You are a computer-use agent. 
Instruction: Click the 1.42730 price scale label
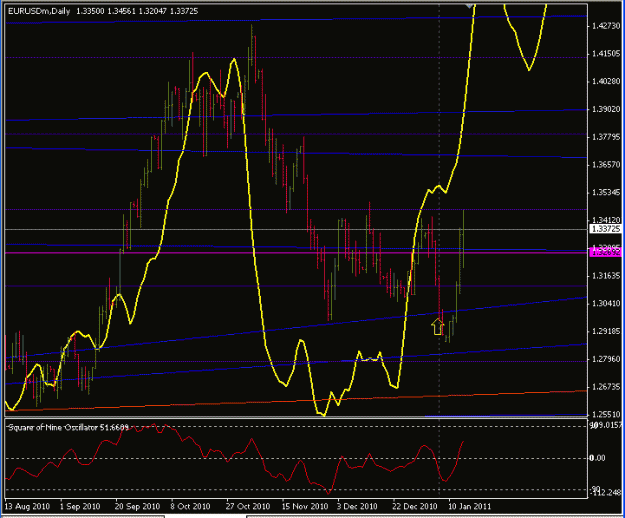click(606, 26)
